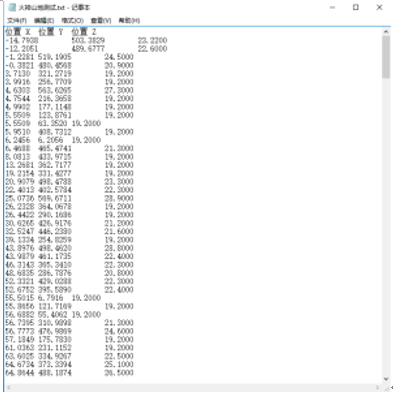The height and width of the screenshot is (393, 393).
Task: Click the vertical scrollbar down arrow
Action: (x=386, y=379)
